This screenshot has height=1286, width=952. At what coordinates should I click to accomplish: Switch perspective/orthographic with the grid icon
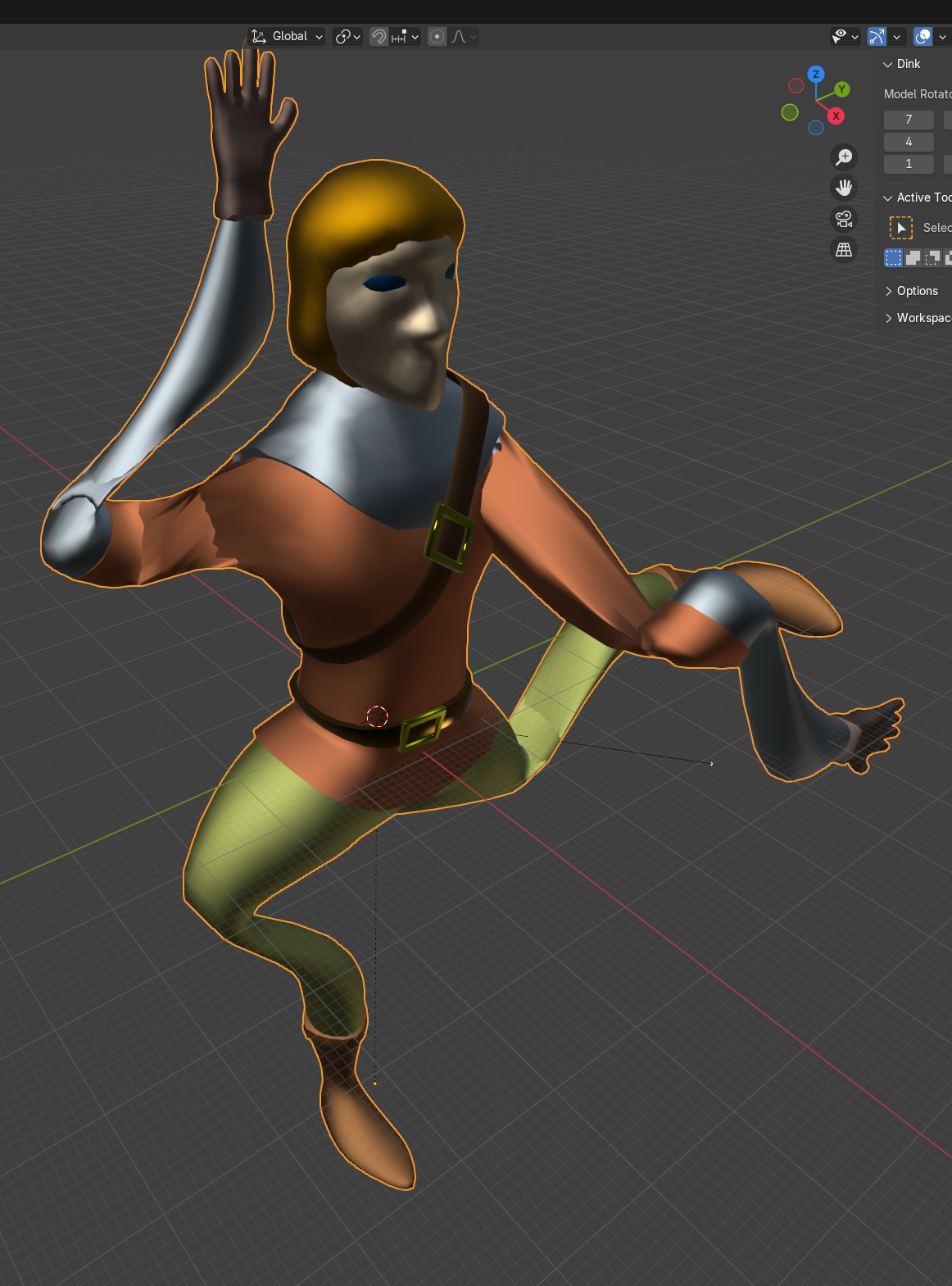tap(844, 250)
